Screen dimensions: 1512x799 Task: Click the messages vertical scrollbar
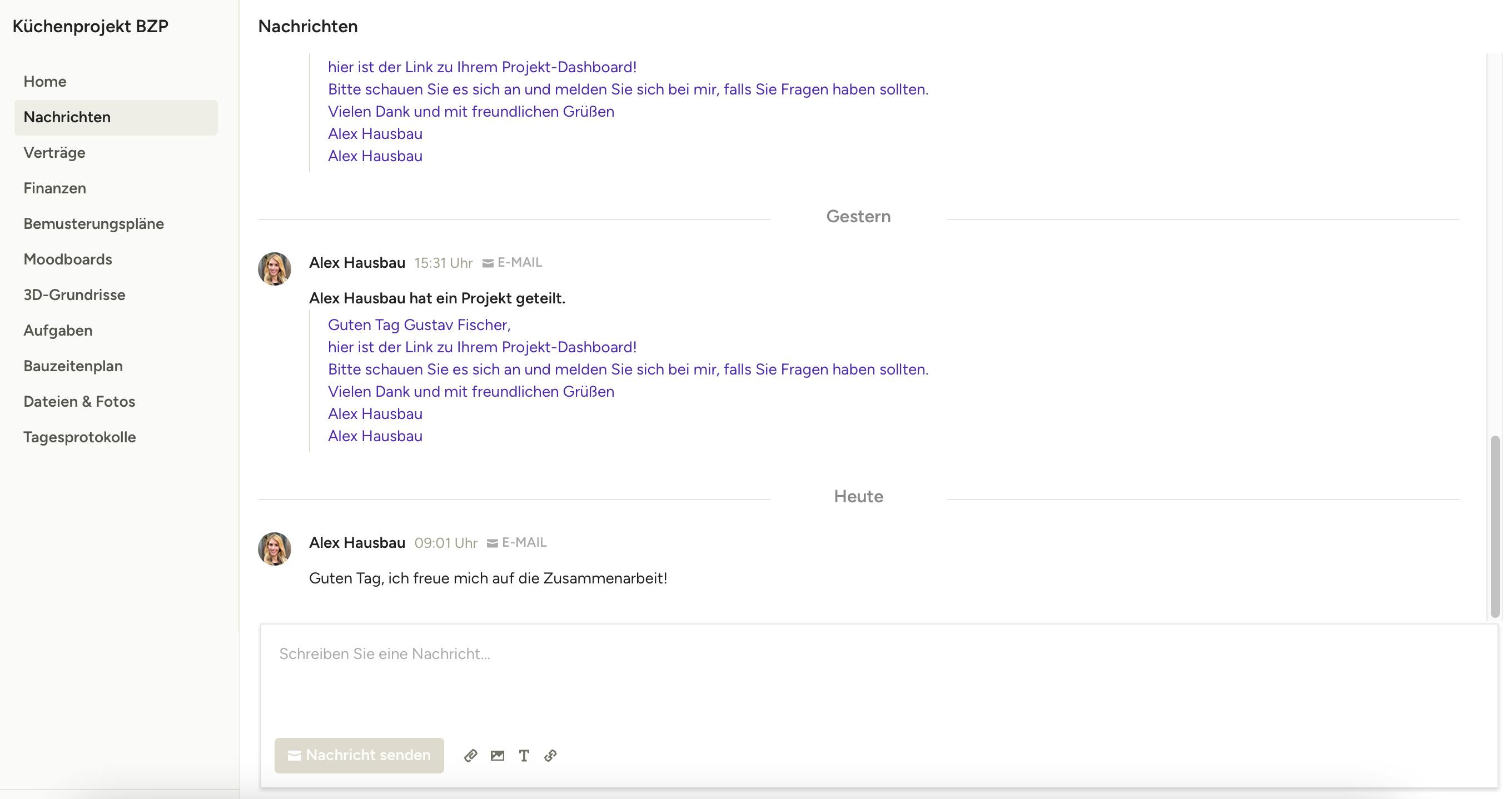pos(1494,526)
